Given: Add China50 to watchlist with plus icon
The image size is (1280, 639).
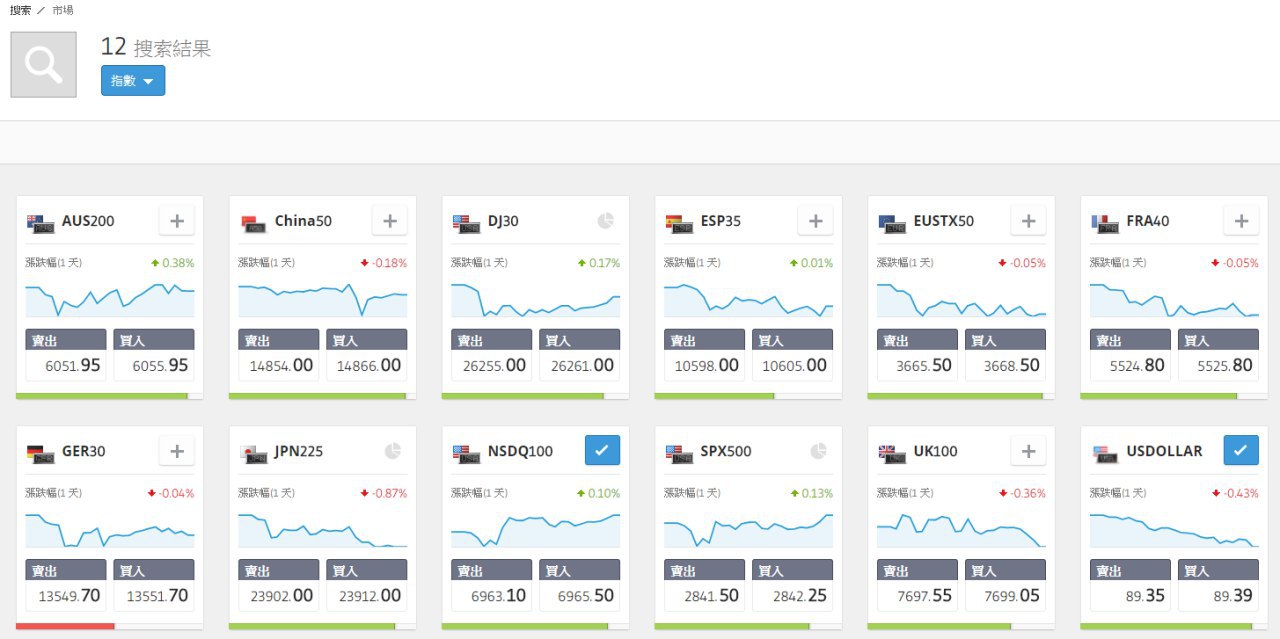Looking at the screenshot, I should click(390, 221).
